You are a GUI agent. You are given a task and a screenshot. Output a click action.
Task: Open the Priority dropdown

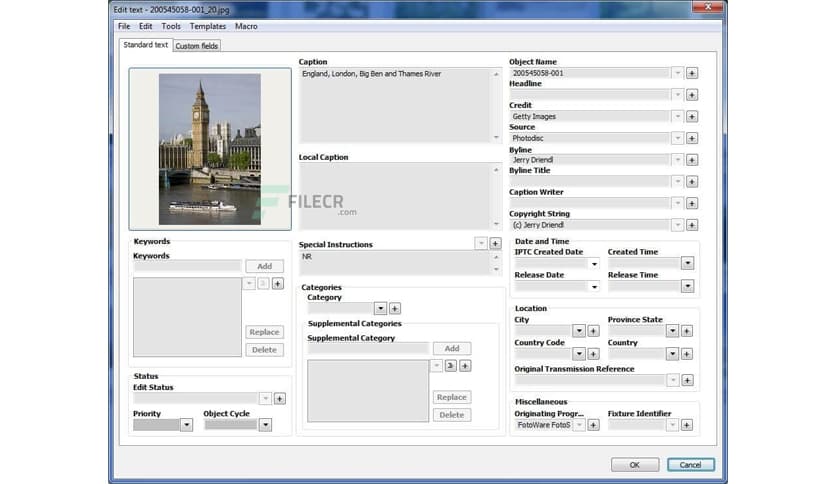[x=186, y=425]
